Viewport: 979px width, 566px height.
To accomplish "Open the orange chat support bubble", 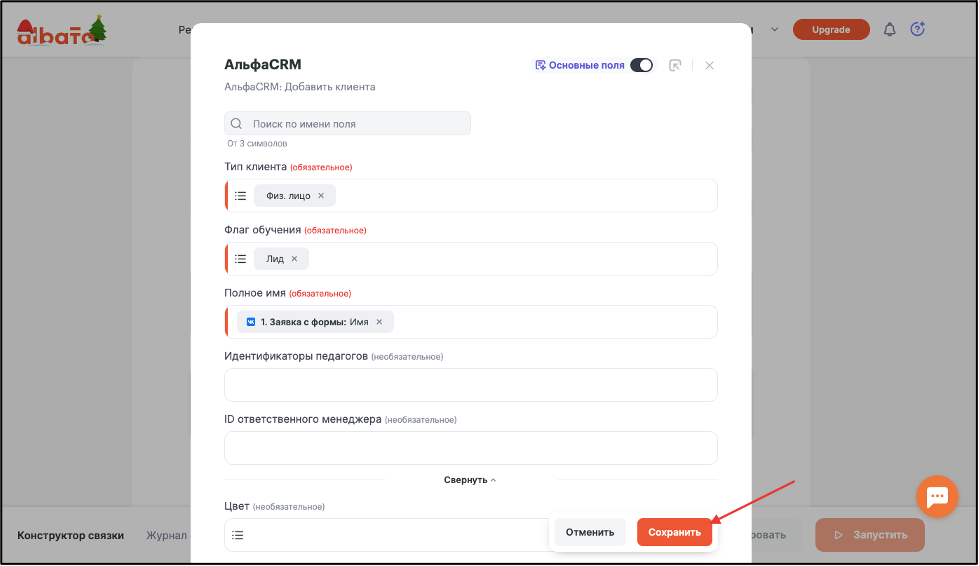I will (x=937, y=497).
